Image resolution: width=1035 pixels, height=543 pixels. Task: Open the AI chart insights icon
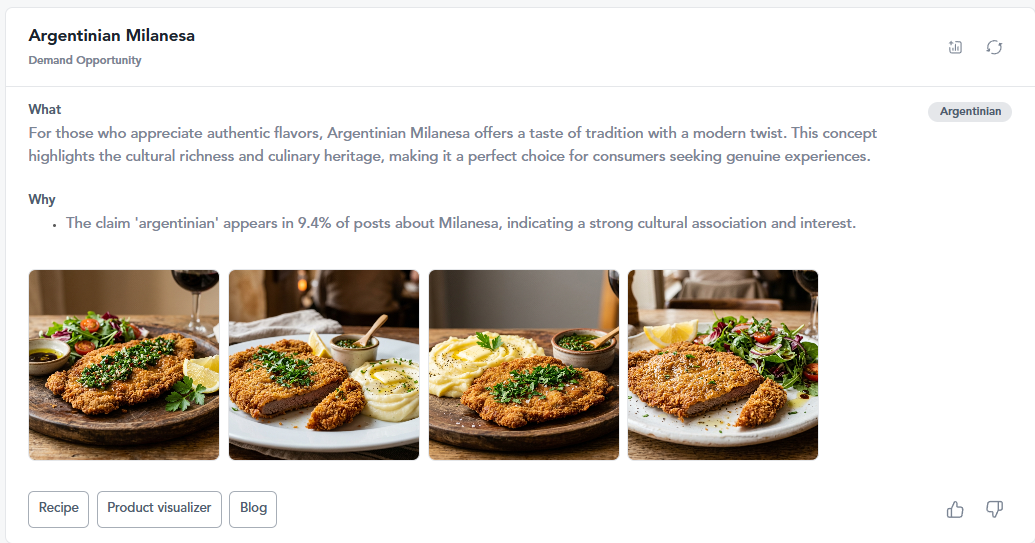(x=955, y=48)
